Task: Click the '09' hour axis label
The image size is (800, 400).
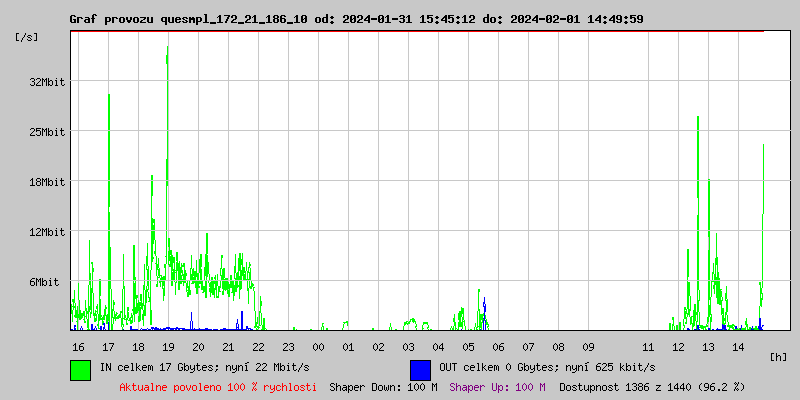Action: pyautogui.click(x=588, y=347)
